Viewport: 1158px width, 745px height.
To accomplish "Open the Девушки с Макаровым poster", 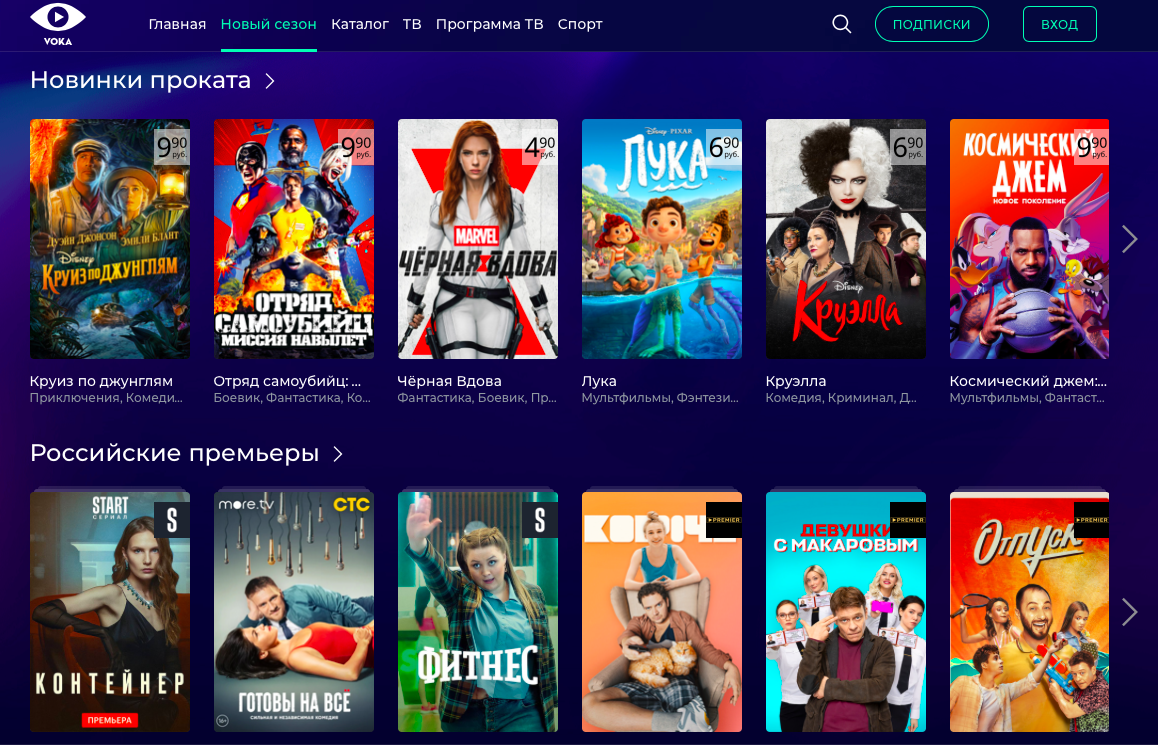I will tap(846, 612).
